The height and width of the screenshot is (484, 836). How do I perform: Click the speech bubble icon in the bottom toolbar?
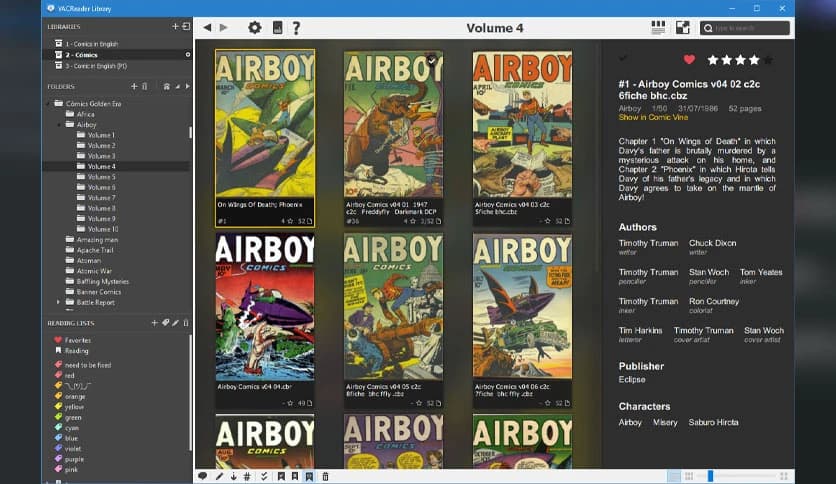coord(203,476)
